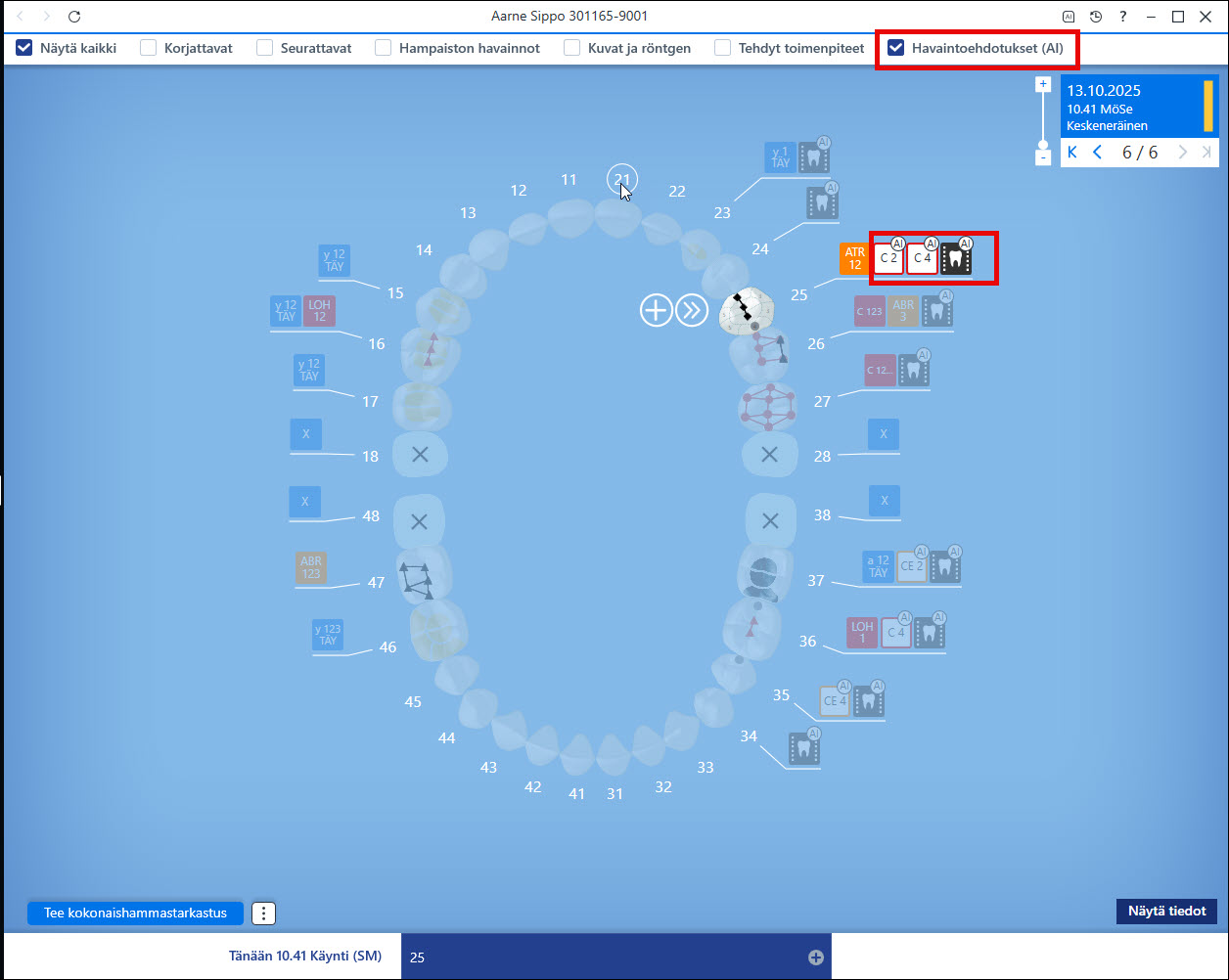The width and height of the screenshot is (1229, 980).
Task: Open the history clock icon in the title bar
Action: tap(1096, 17)
